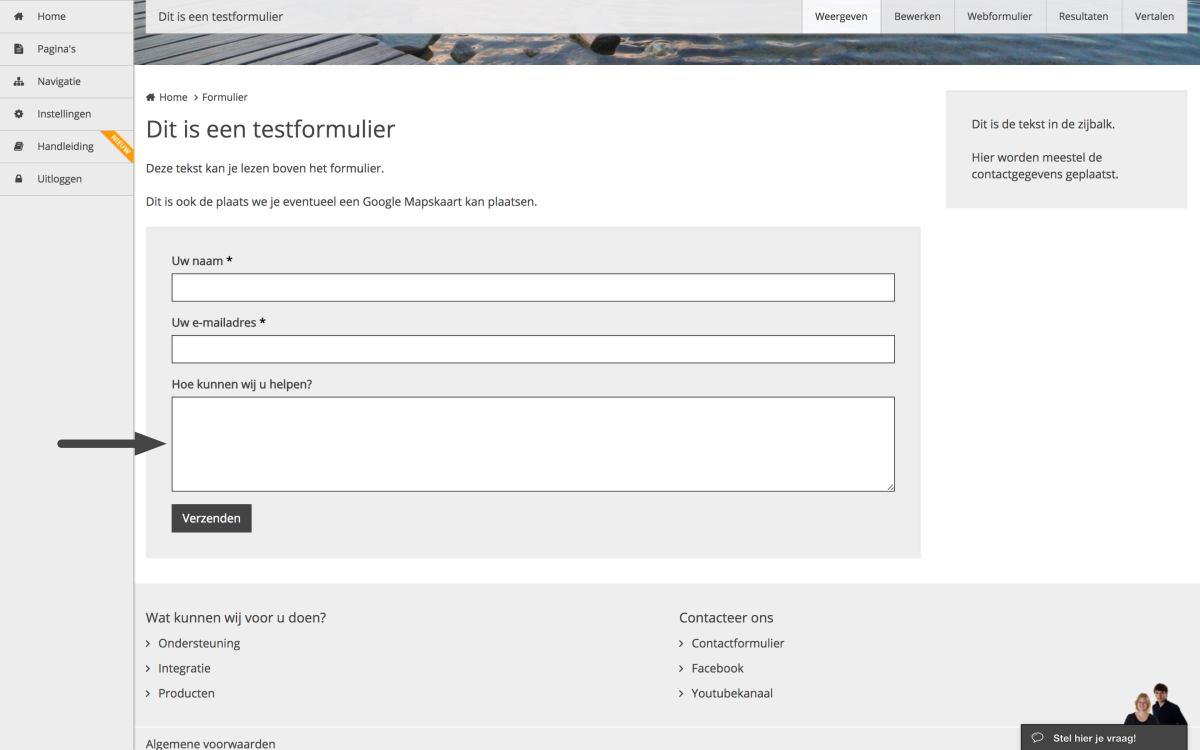Click the page heading Dit is een testformulier
This screenshot has width=1200, height=750.
click(271, 129)
